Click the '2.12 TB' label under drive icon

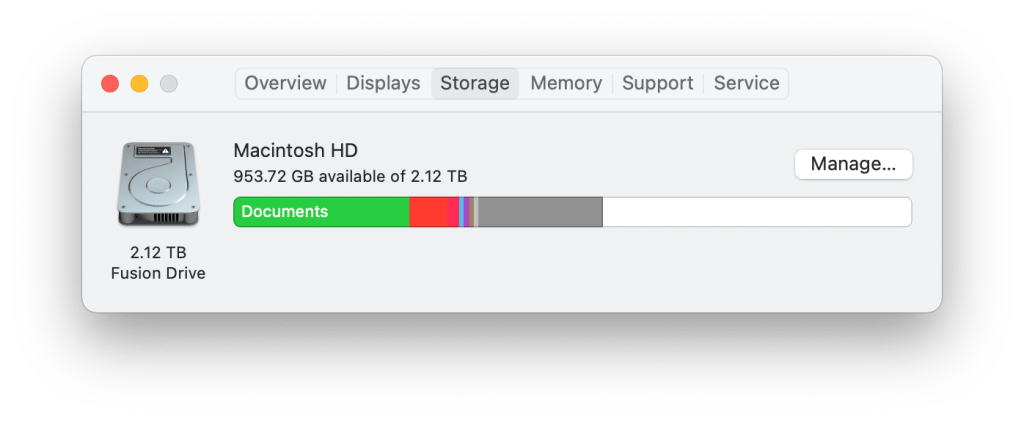[x=157, y=252]
